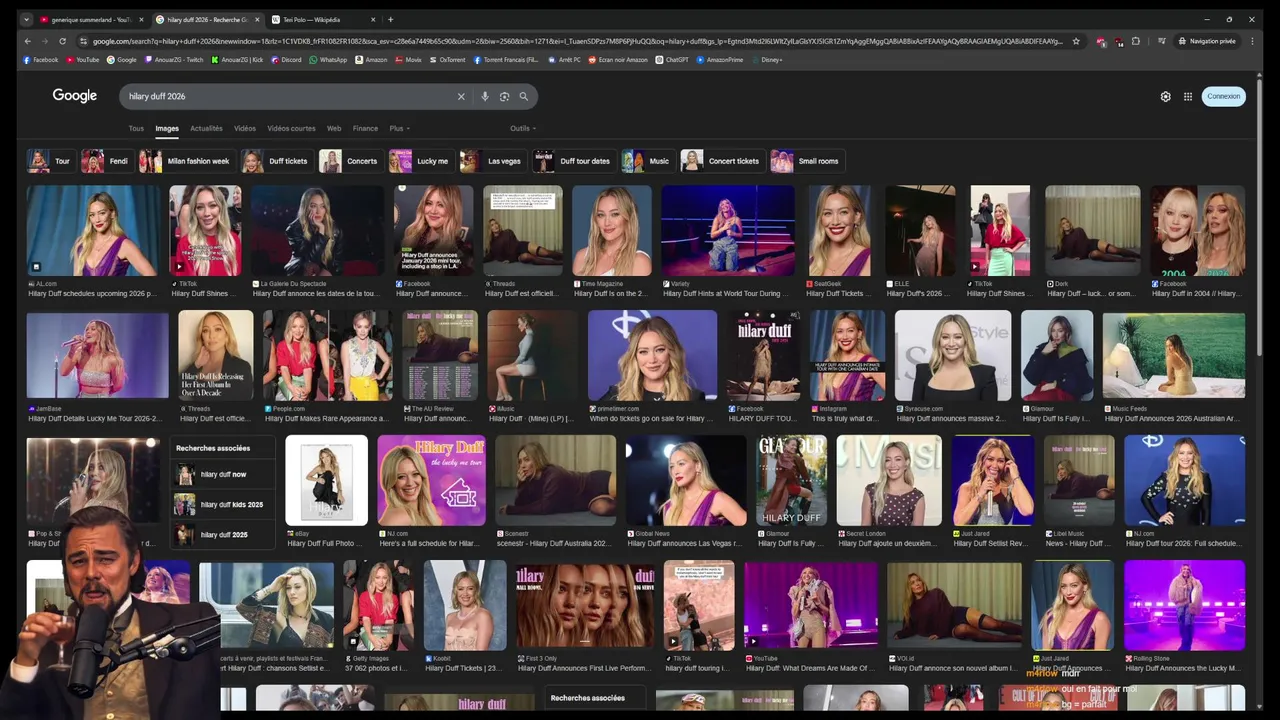Open the AL.com image result thumbnail
Screen dimensions: 1280x720
point(93,231)
